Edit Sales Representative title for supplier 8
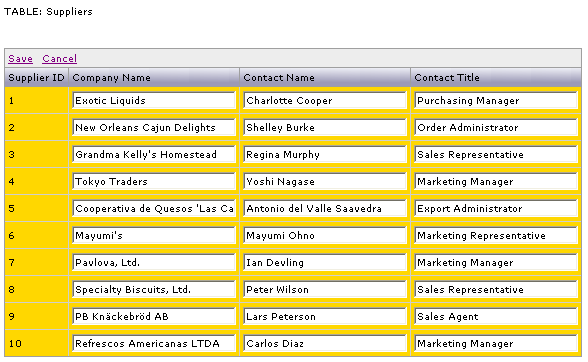 [x=496, y=290]
